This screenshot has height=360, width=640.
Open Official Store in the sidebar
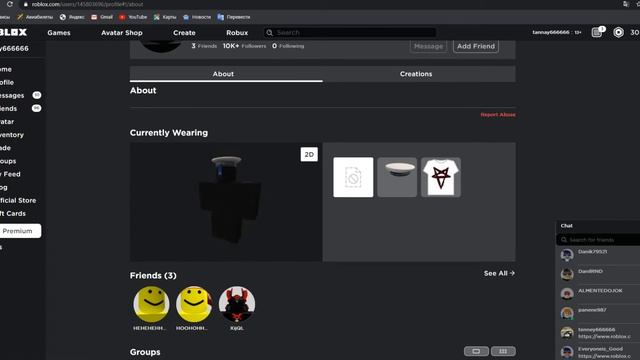pos(18,200)
